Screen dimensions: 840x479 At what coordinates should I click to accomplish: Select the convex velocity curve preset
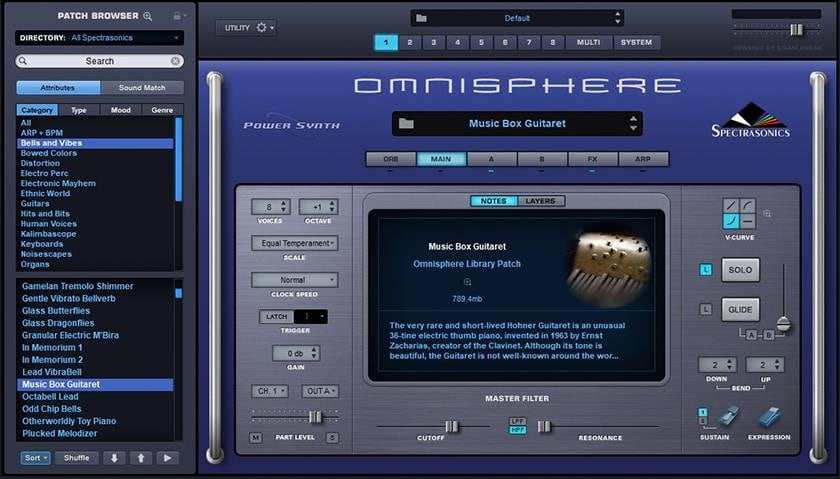(748, 206)
